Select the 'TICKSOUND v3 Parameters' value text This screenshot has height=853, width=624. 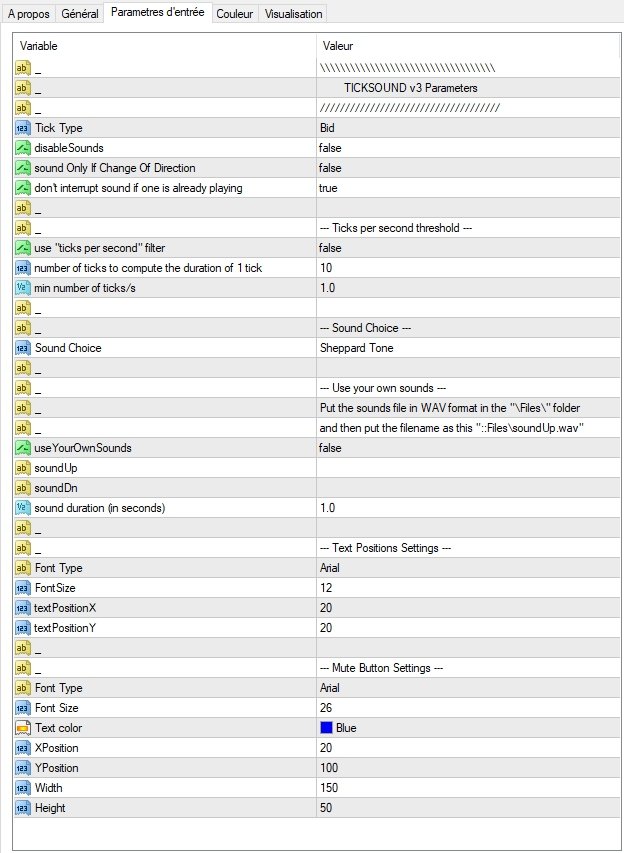[411, 88]
